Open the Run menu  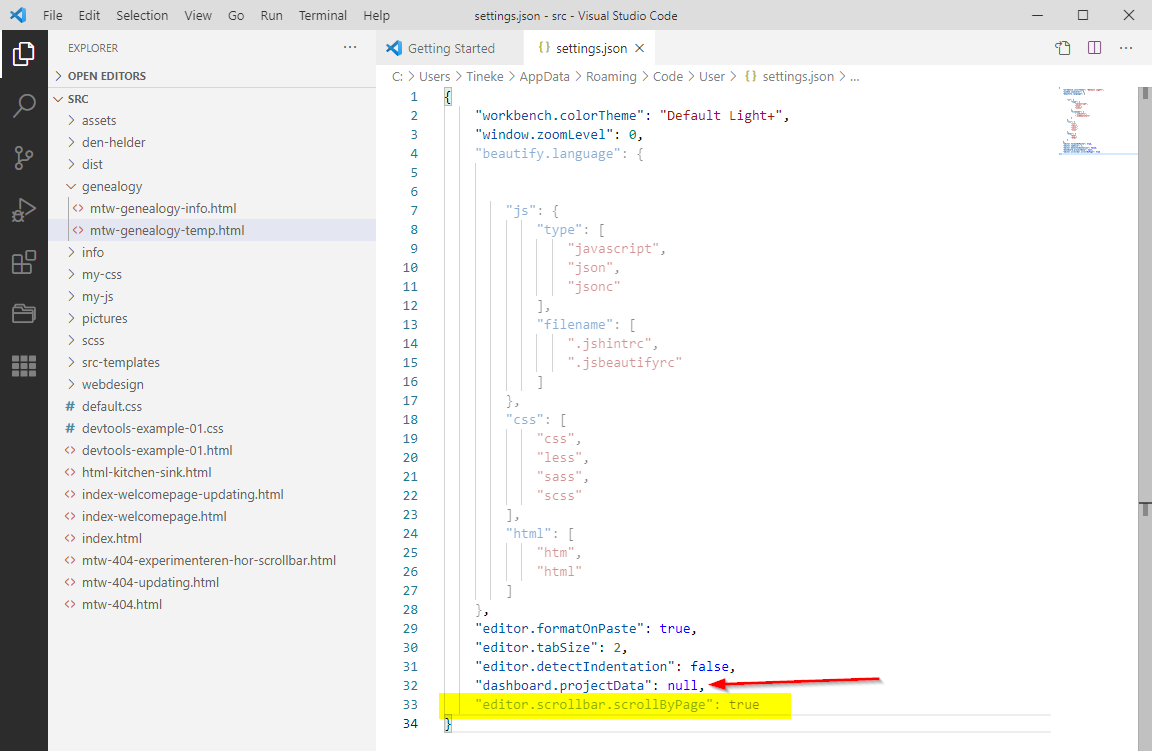[271, 15]
